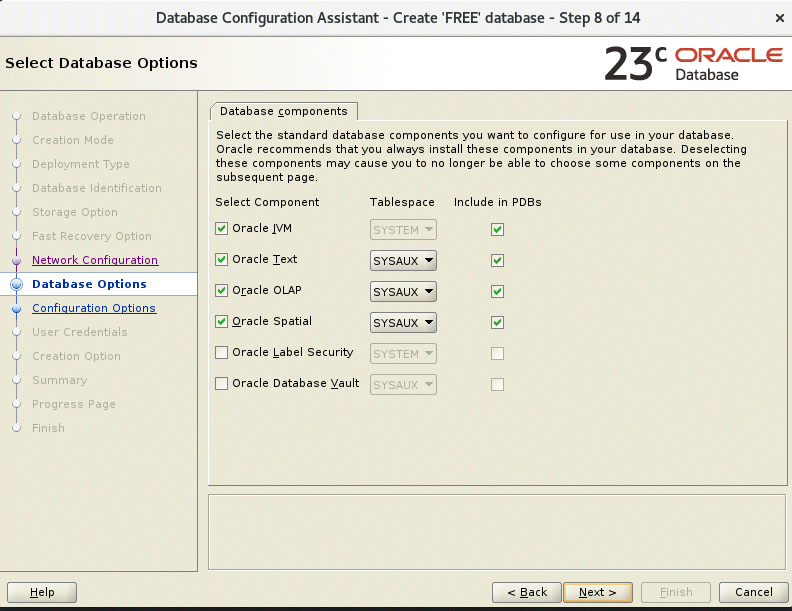Image resolution: width=792 pixels, height=611 pixels.
Task: Open the Help button
Action: [x=42, y=592]
